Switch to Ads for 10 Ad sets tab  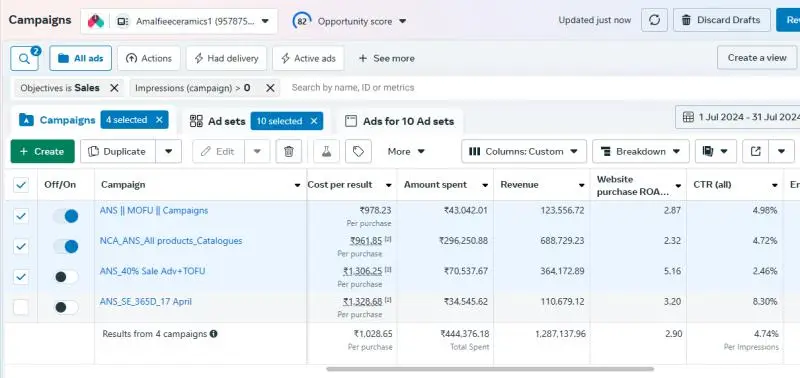pos(399,121)
